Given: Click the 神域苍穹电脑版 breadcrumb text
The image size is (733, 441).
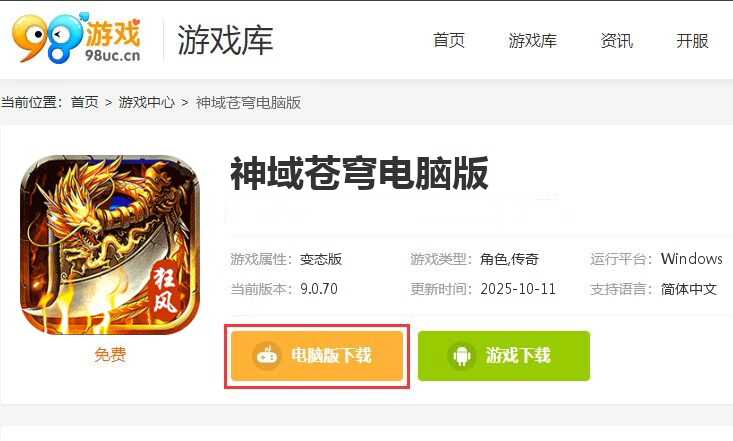Looking at the screenshot, I should (x=248, y=102).
